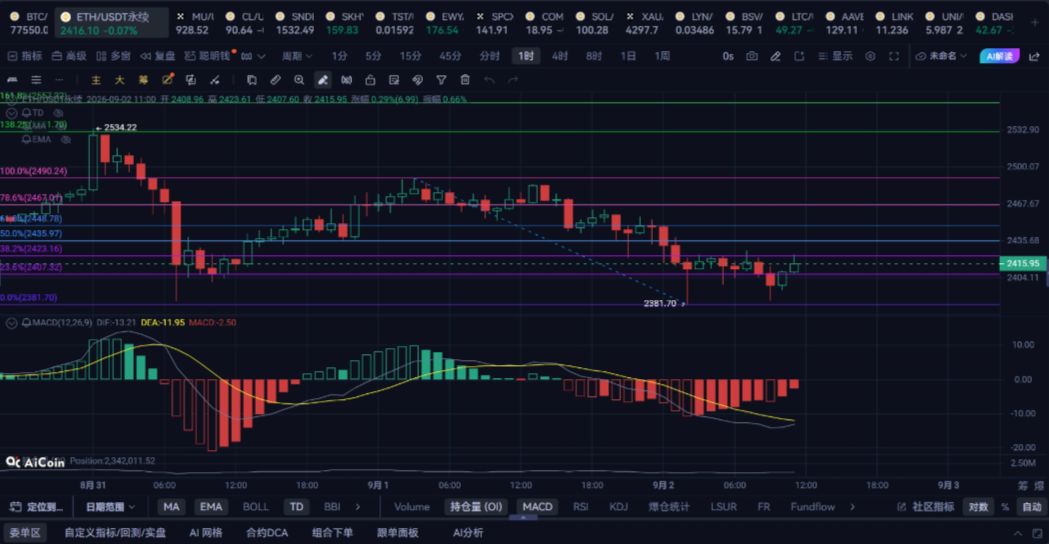Toggle EMA indicator visibility eye
Image resolution: width=1049 pixels, height=544 pixels.
pos(66,140)
